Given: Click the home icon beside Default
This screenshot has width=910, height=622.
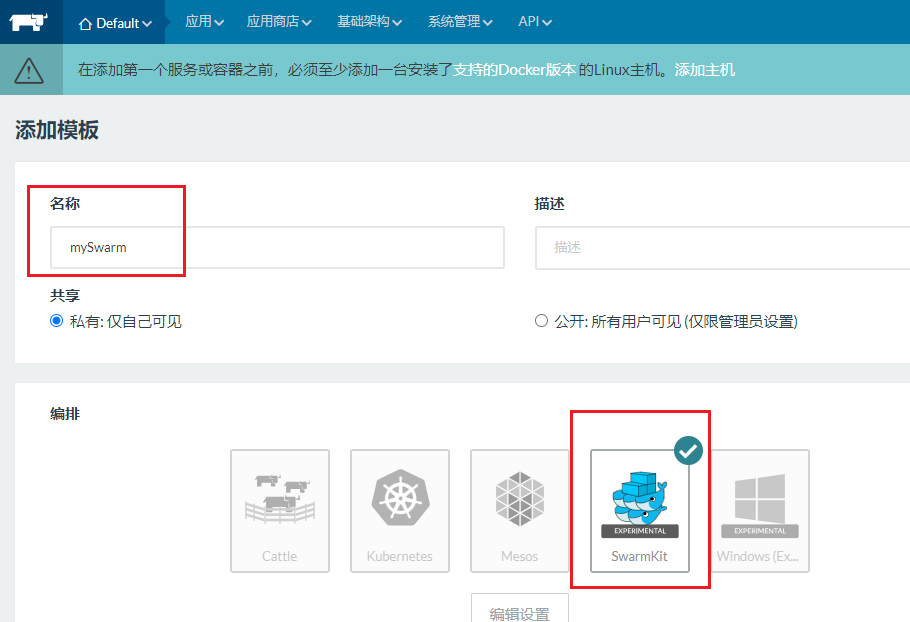Looking at the screenshot, I should (x=85, y=24).
